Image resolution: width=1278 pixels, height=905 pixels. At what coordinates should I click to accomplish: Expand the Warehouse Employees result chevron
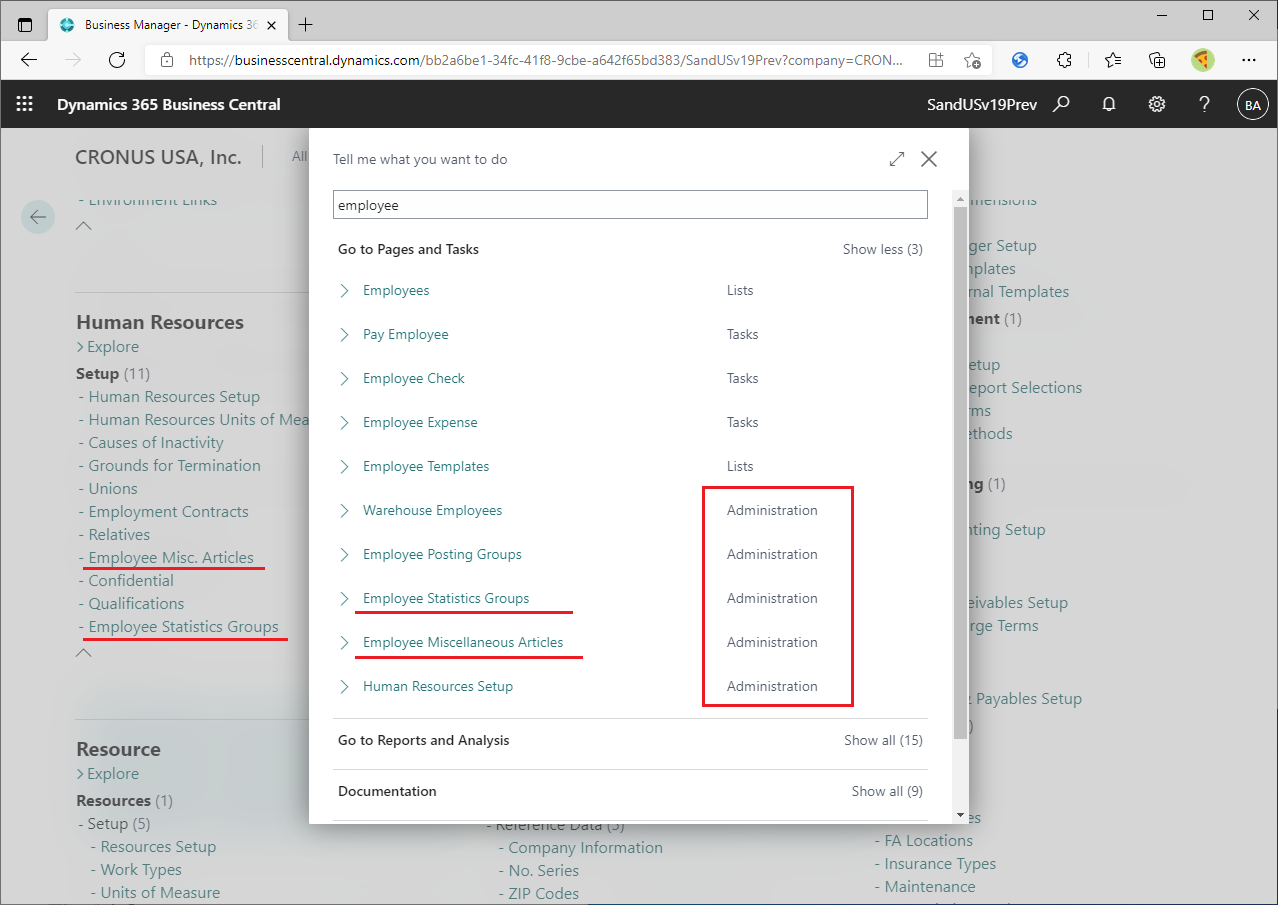point(344,510)
